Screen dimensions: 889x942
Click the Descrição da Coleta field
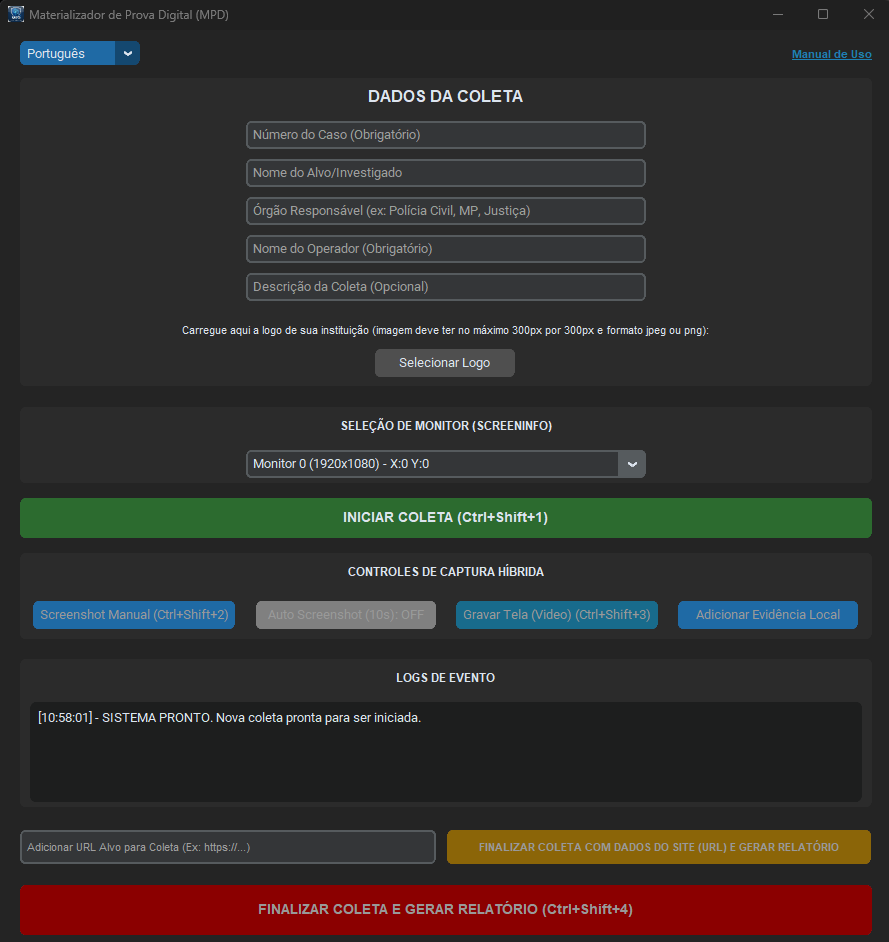(x=445, y=287)
